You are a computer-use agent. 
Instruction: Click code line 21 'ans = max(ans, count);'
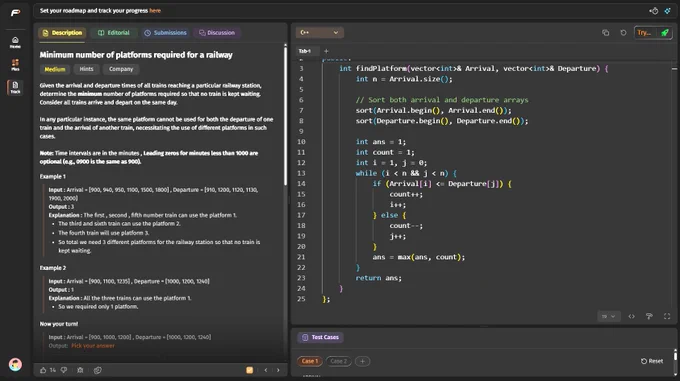pos(418,257)
